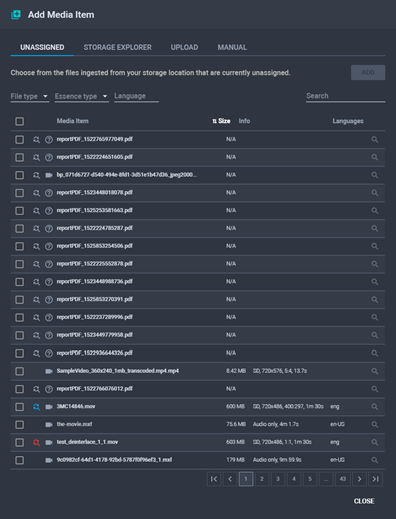The height and width of the screenshot is (519, 396).
Task: Toggle the select-all checkbox in header
Action: [20, 121]
